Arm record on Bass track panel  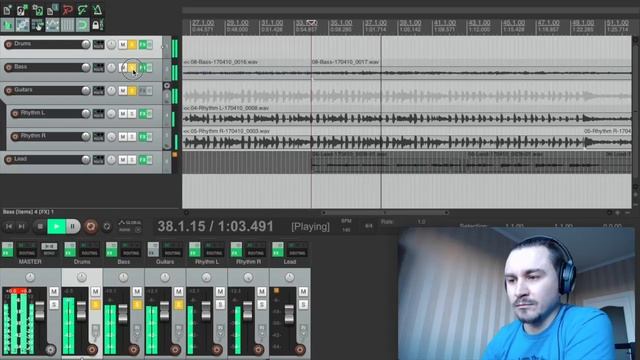click(x=9, y=67)
